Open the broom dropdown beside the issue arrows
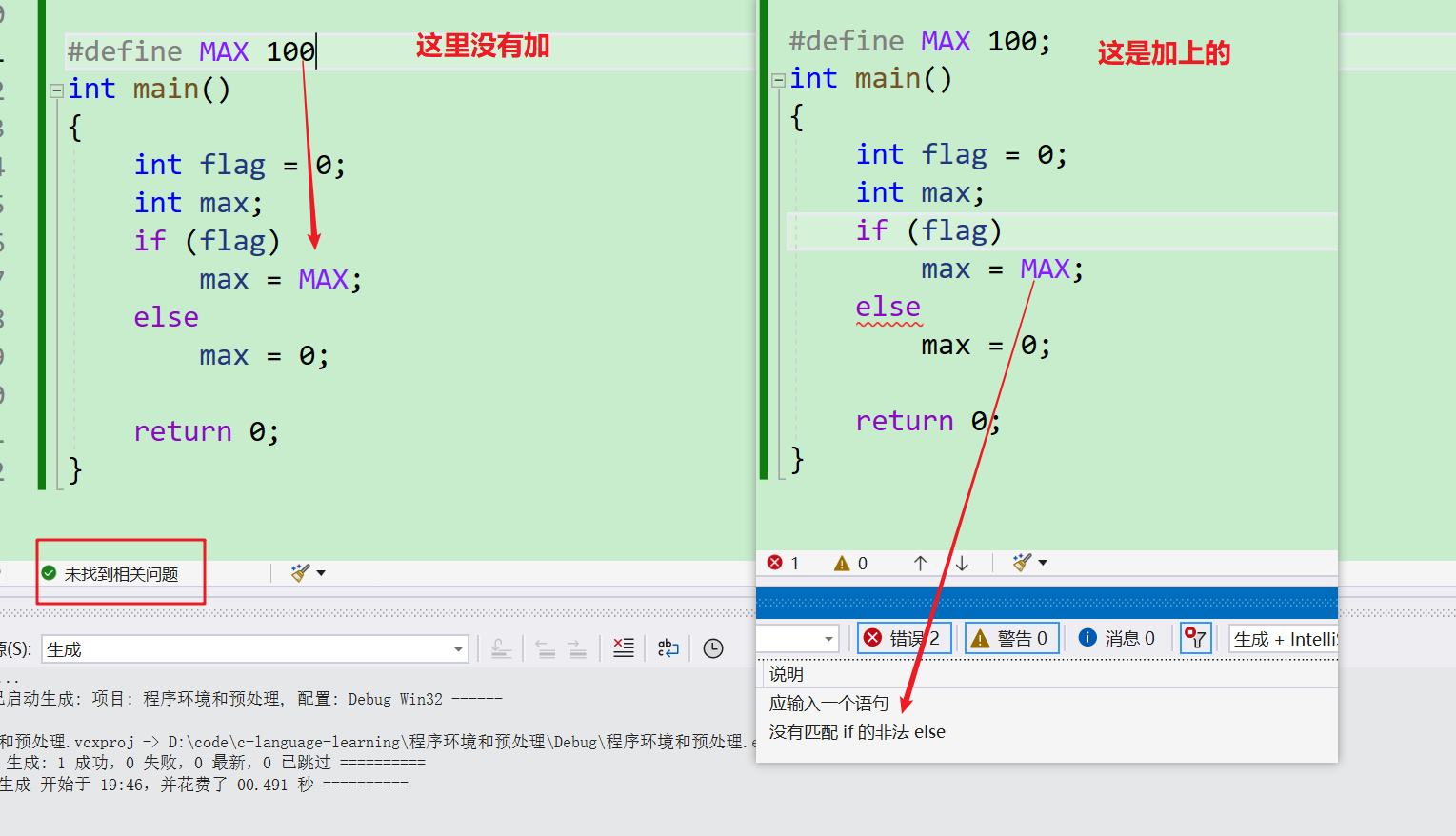This screenshot has width=1456, height=836. tap(1043, 563)
